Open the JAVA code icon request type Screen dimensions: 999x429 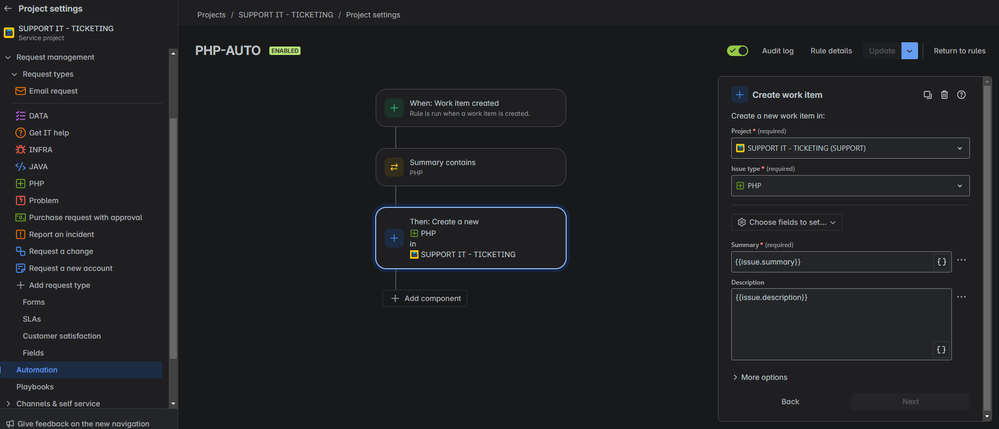[x=20, y=166]
